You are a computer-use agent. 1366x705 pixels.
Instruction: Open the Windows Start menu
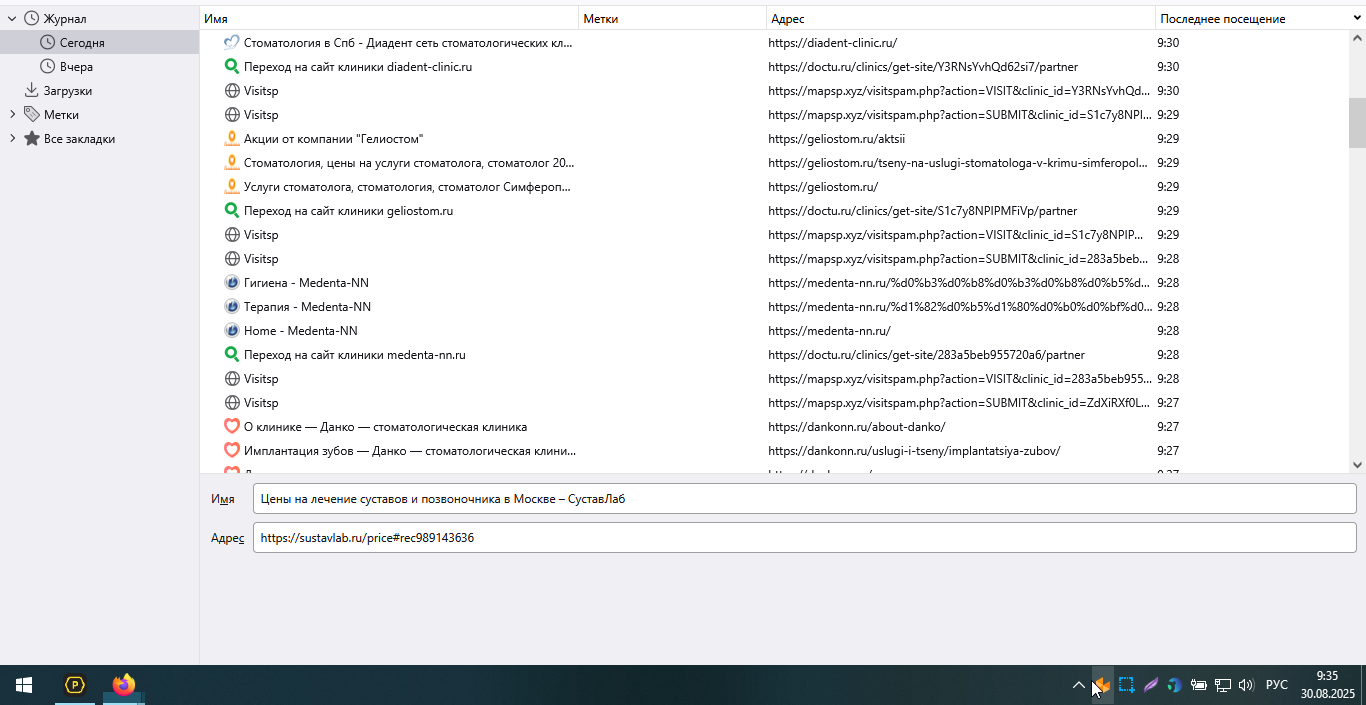click(24, 685)
